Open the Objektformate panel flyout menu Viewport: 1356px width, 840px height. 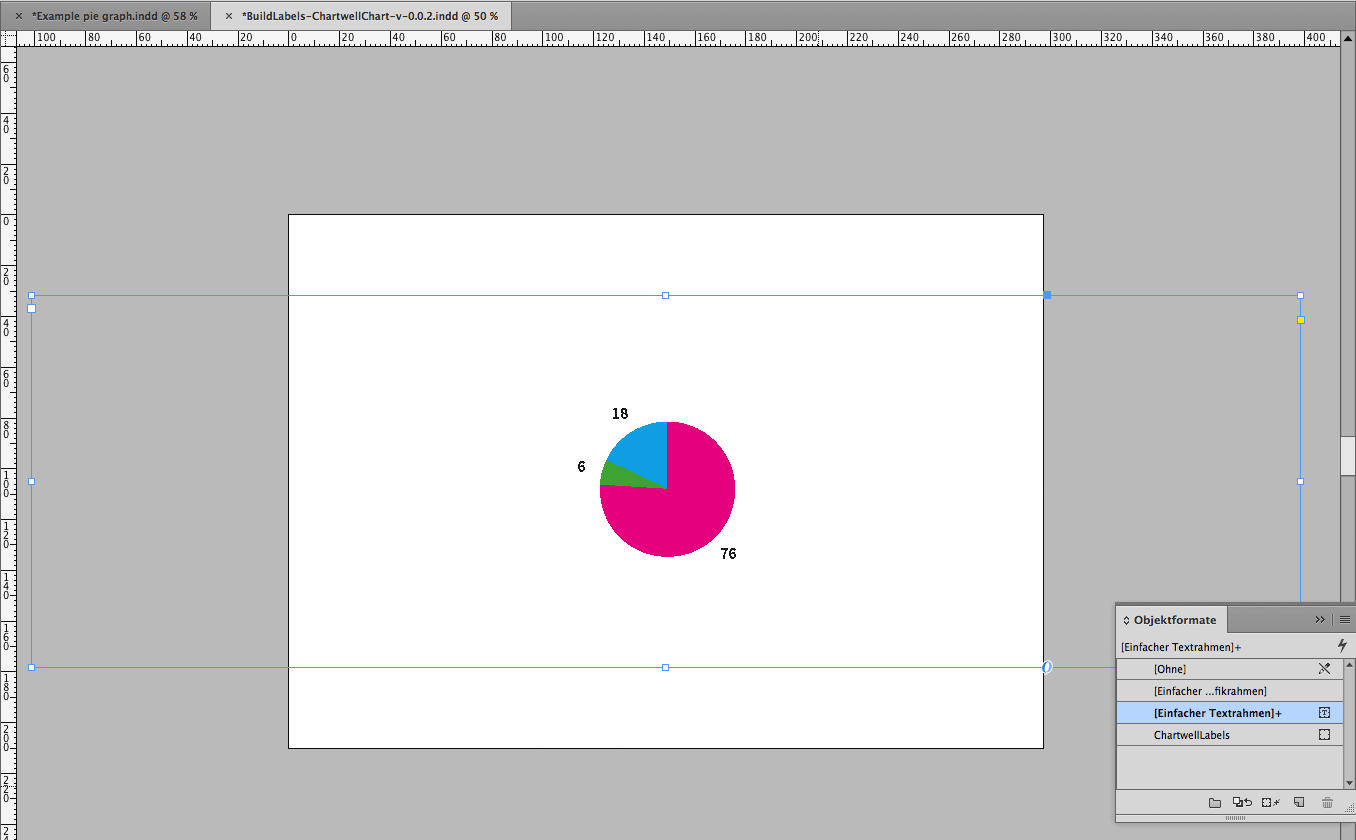point(1345,620)
